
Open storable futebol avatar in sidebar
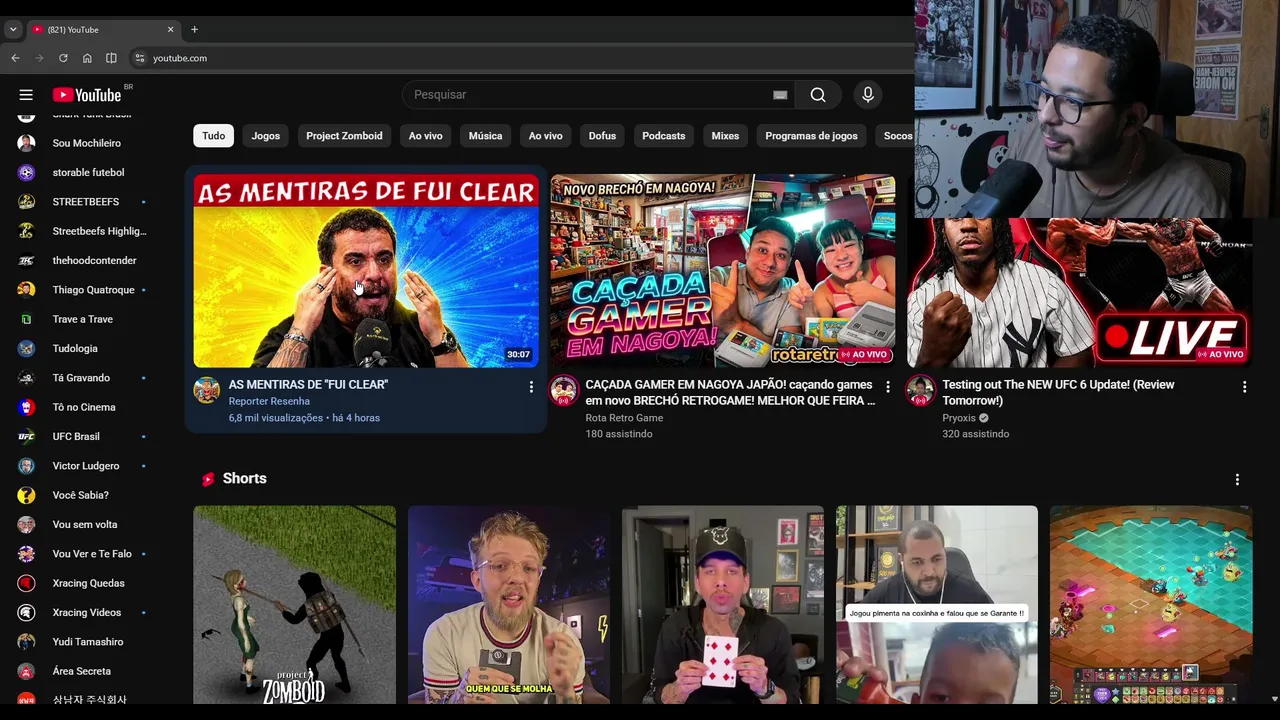click(26, 172)
